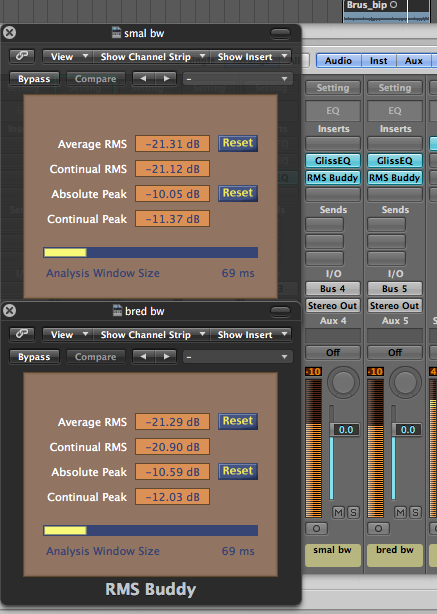
Task: Open GlissEQ insert on bred bw strip
Action: tap(395, 161)
